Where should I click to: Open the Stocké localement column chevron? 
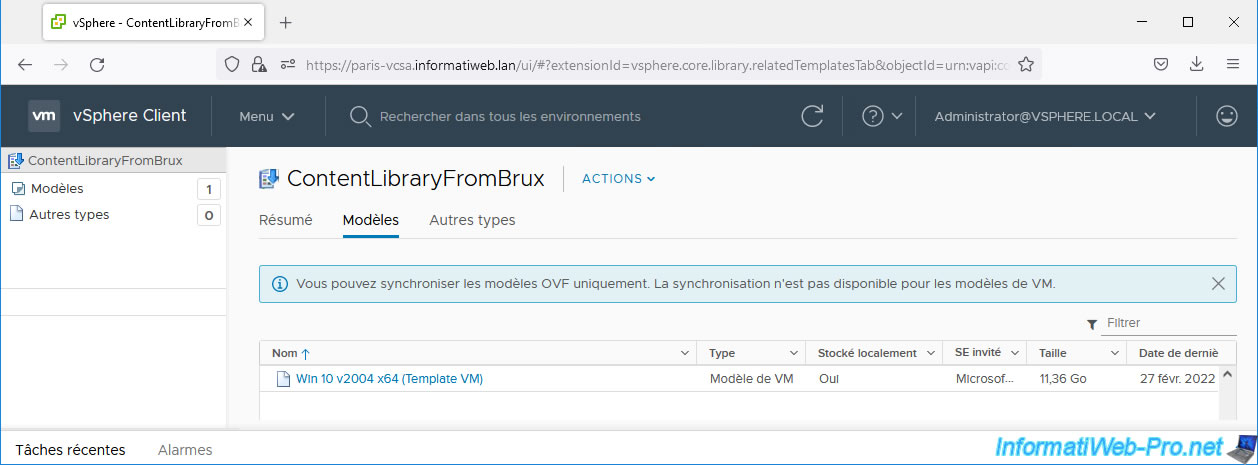point(931,353)
